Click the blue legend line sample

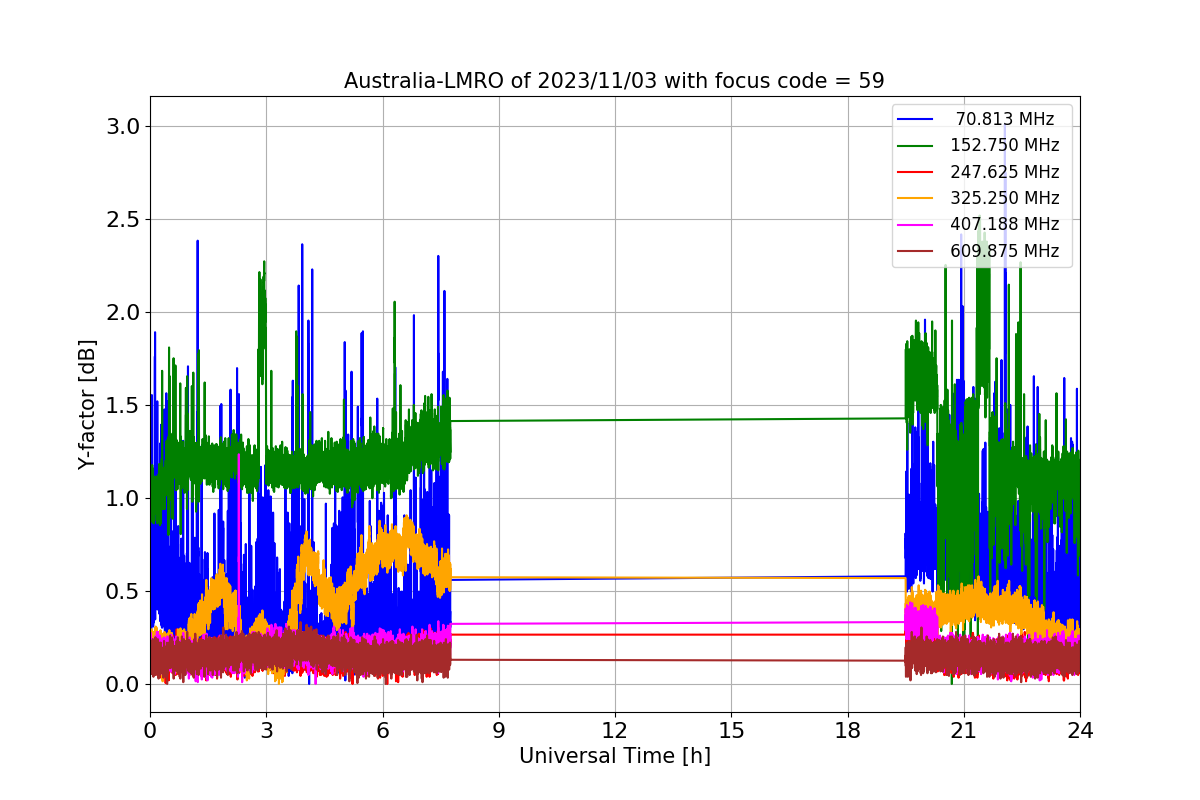(x=916, y=119)
